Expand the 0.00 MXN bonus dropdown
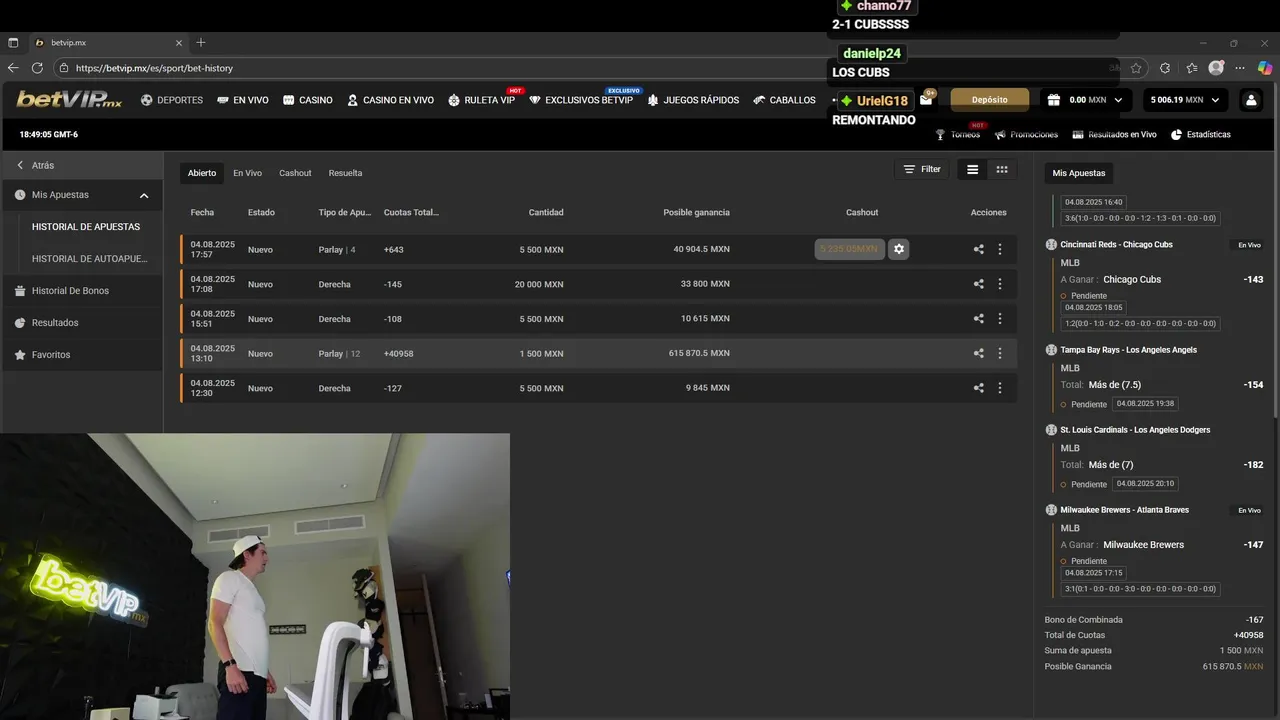The image size is (1280, 720). tap(1087, 99)
